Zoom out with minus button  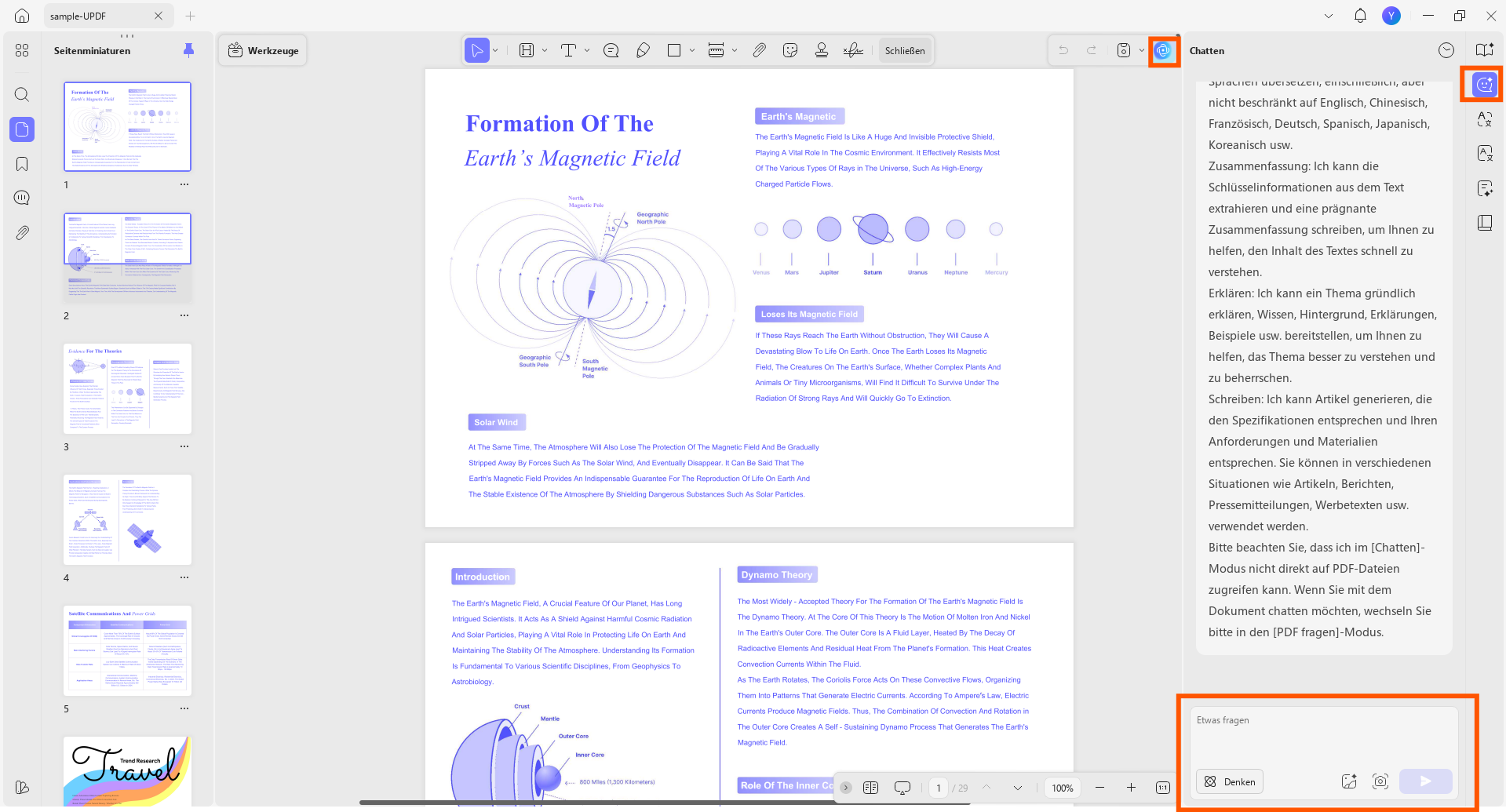pos(1099,788)
